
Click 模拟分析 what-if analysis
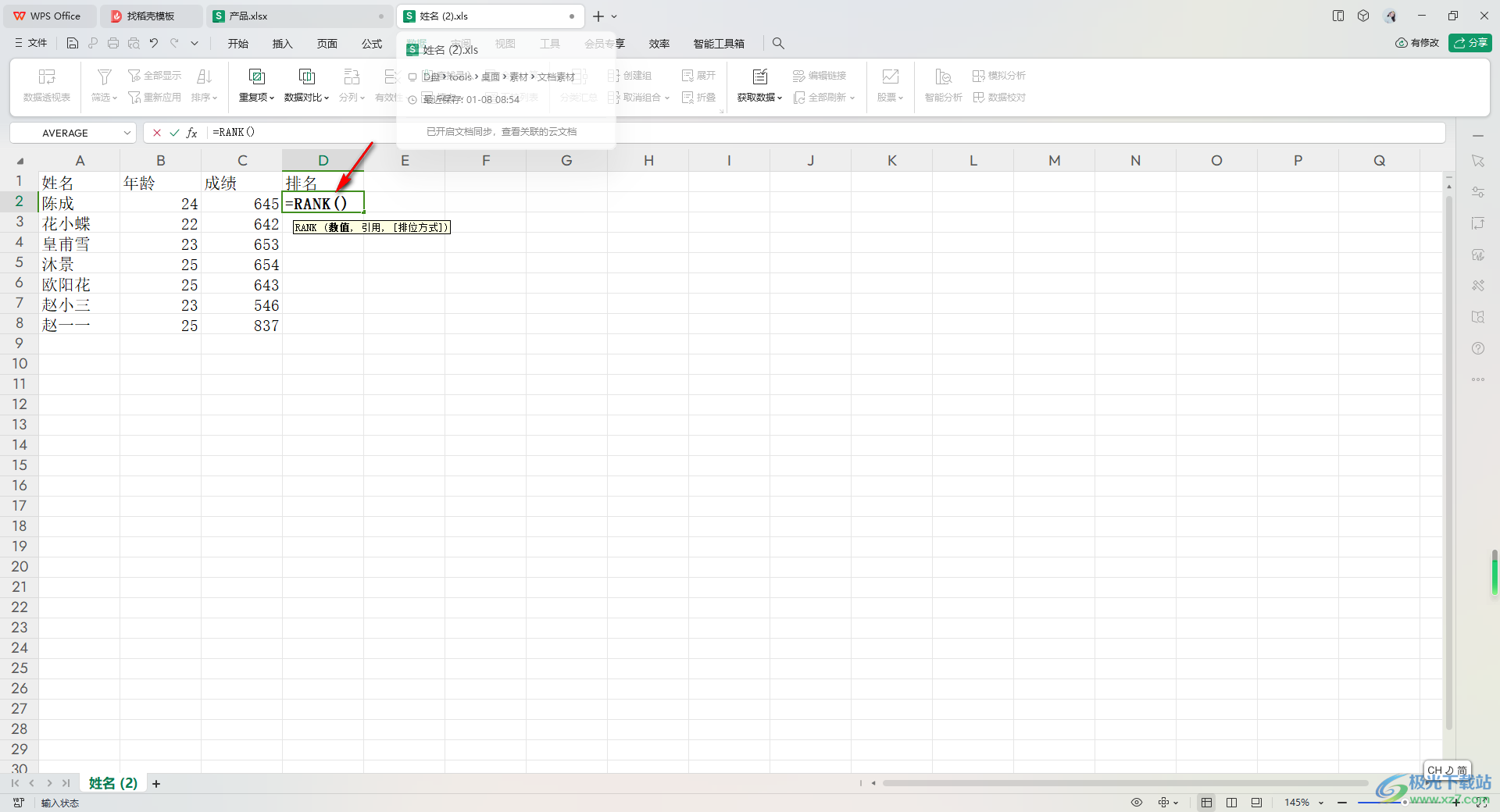click(999, 76)
